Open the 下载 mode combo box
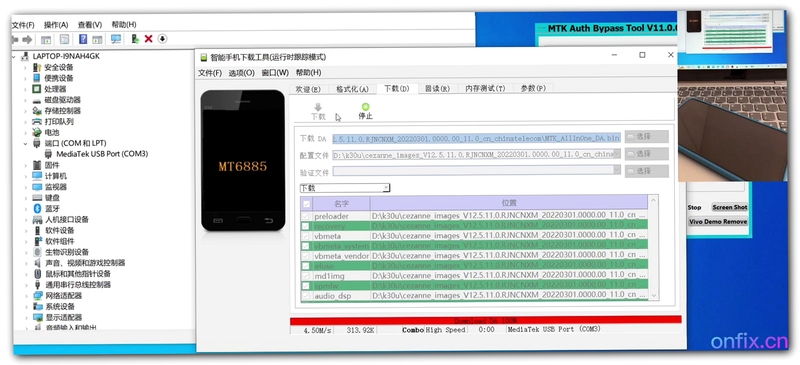This screenshot has width=800, height=365. click(345, 188)
